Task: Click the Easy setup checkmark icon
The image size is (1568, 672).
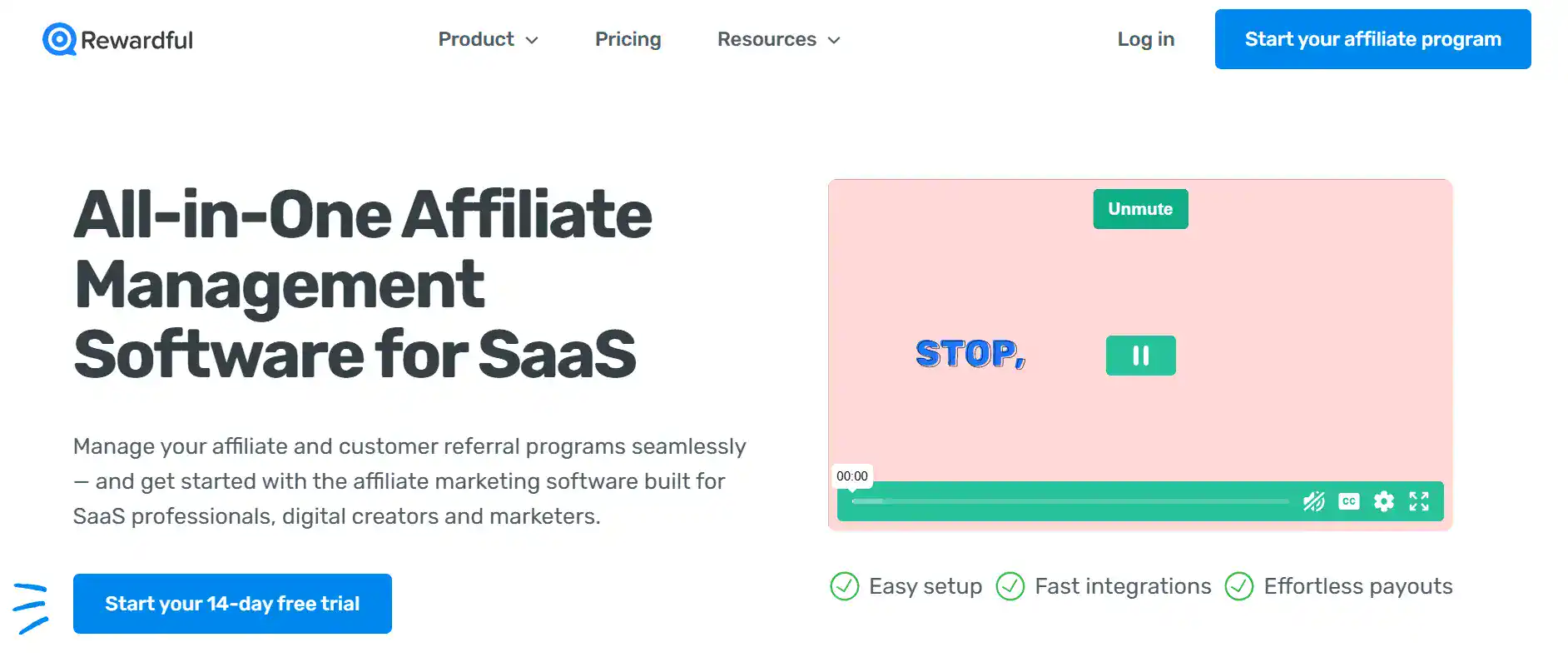Action: pos(844,586)
